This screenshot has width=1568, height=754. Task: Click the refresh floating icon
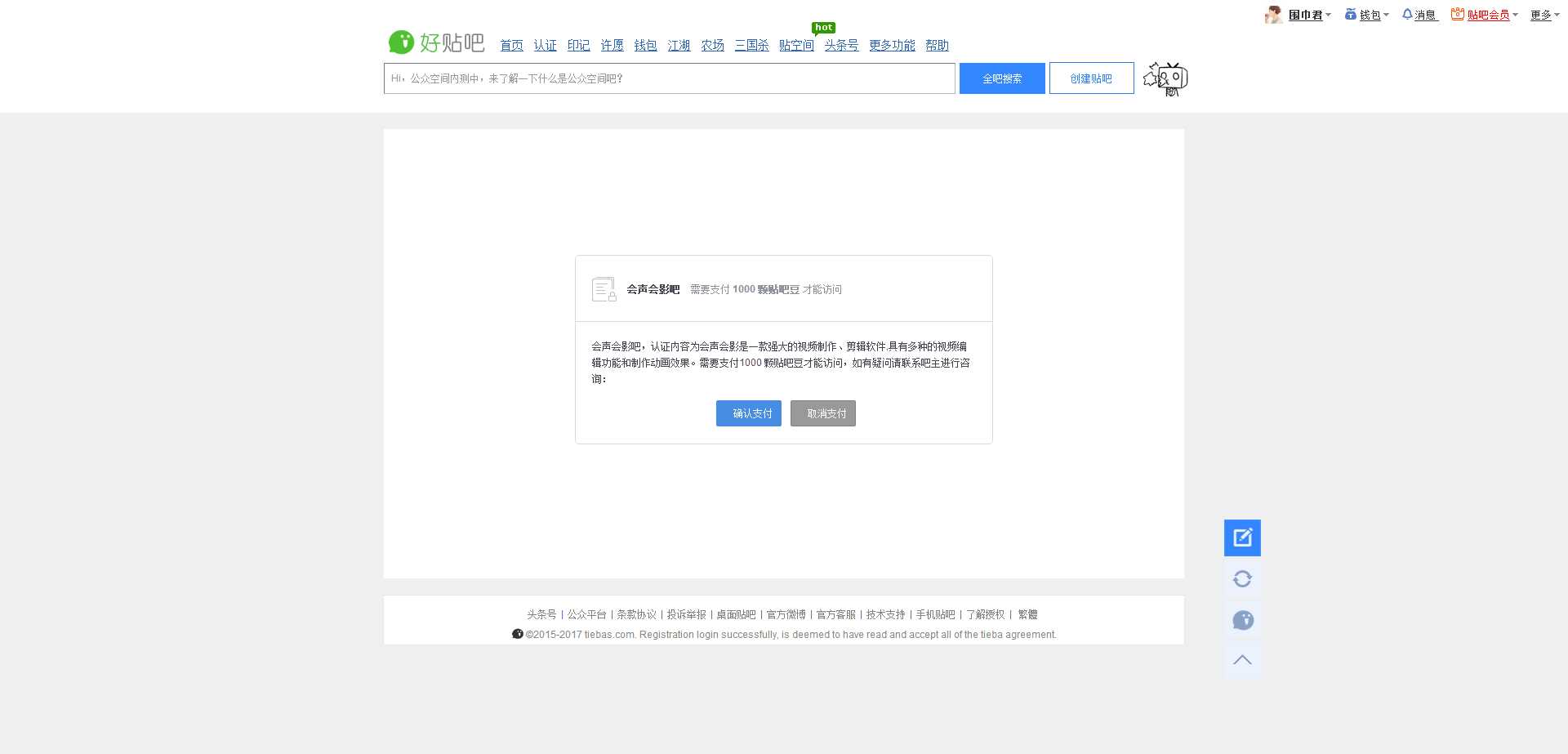point(1242,578)
